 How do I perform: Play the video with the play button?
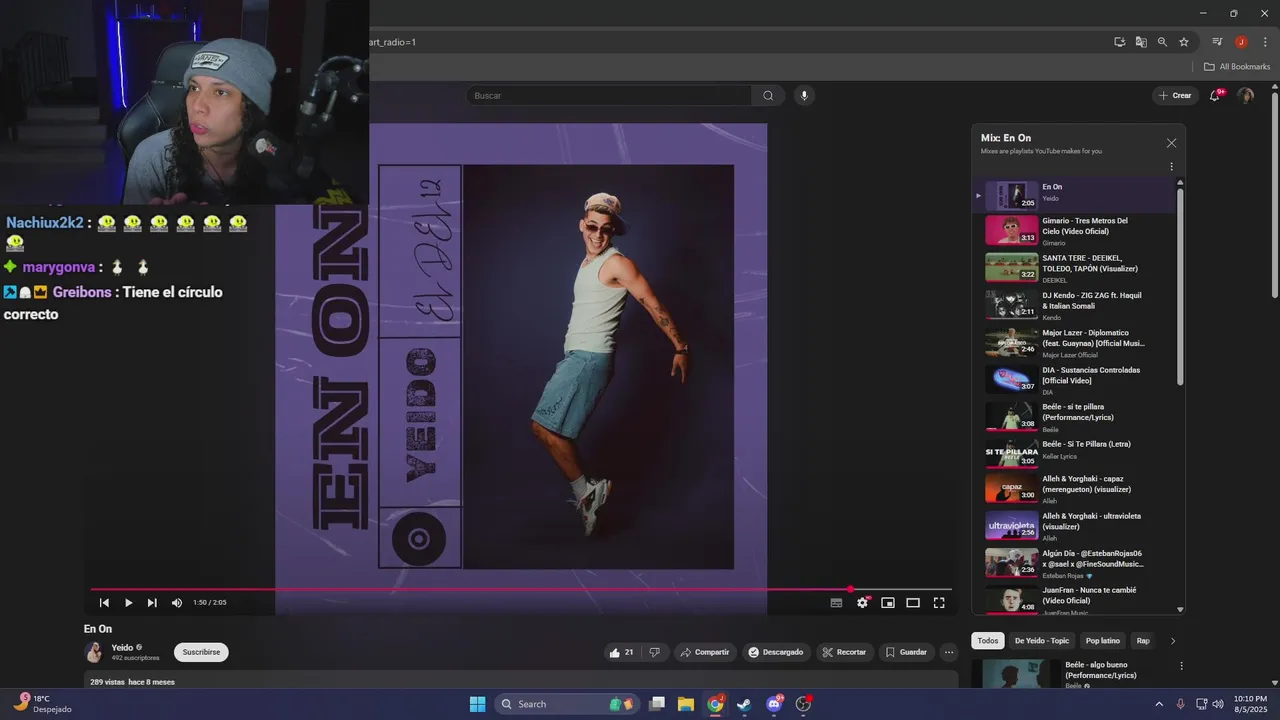pyautogui.click(x=128, y=603)
